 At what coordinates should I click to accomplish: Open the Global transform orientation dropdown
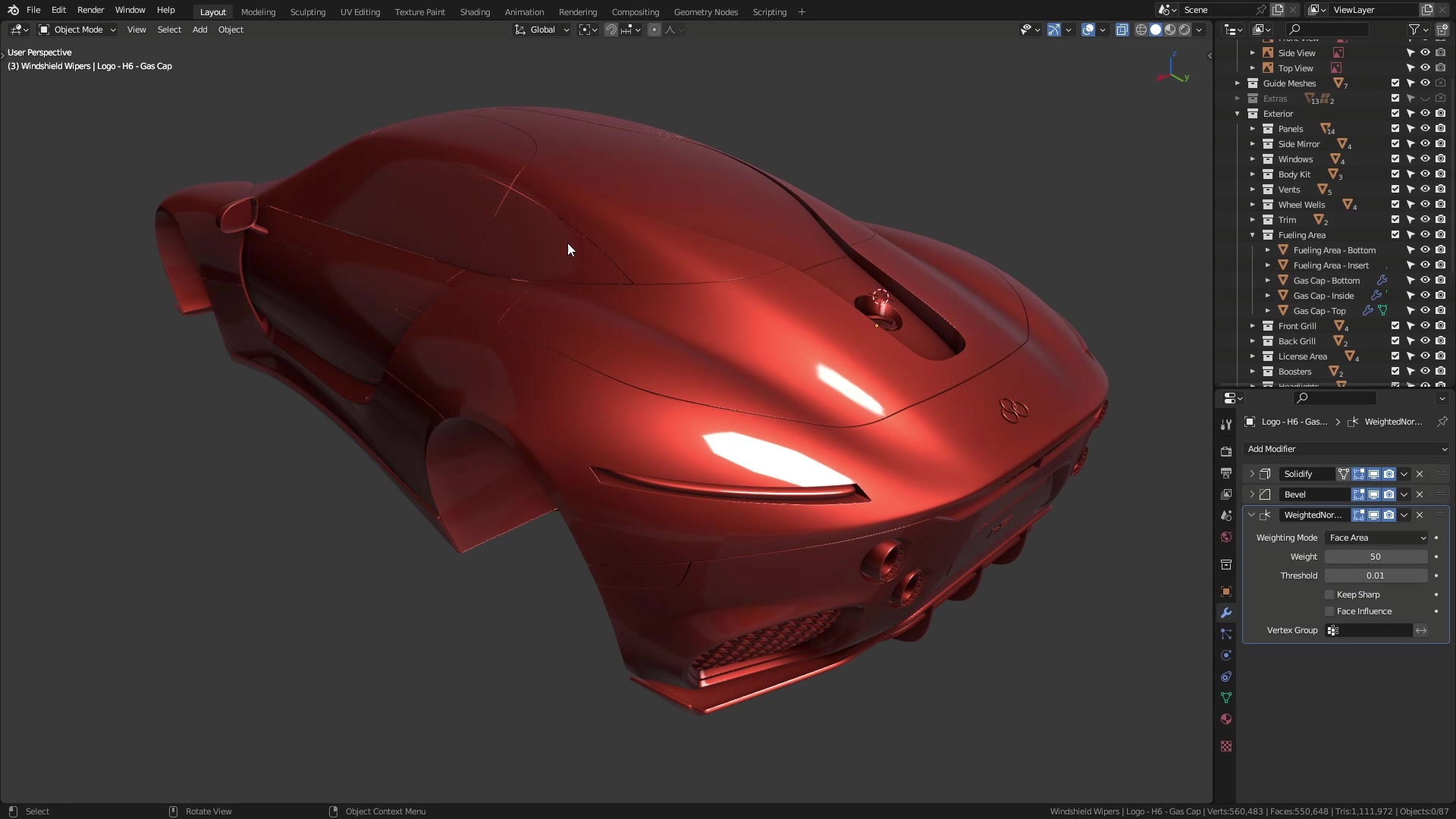point(541,30)
